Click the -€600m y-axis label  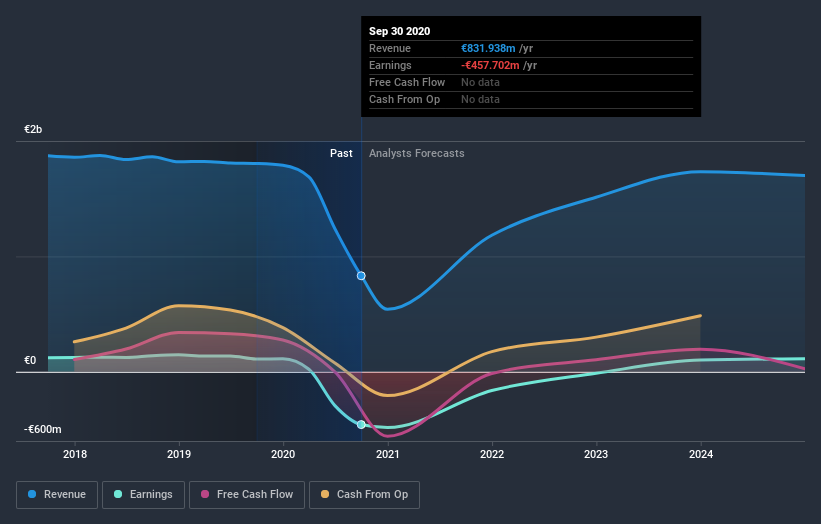[x=42, y=429]
